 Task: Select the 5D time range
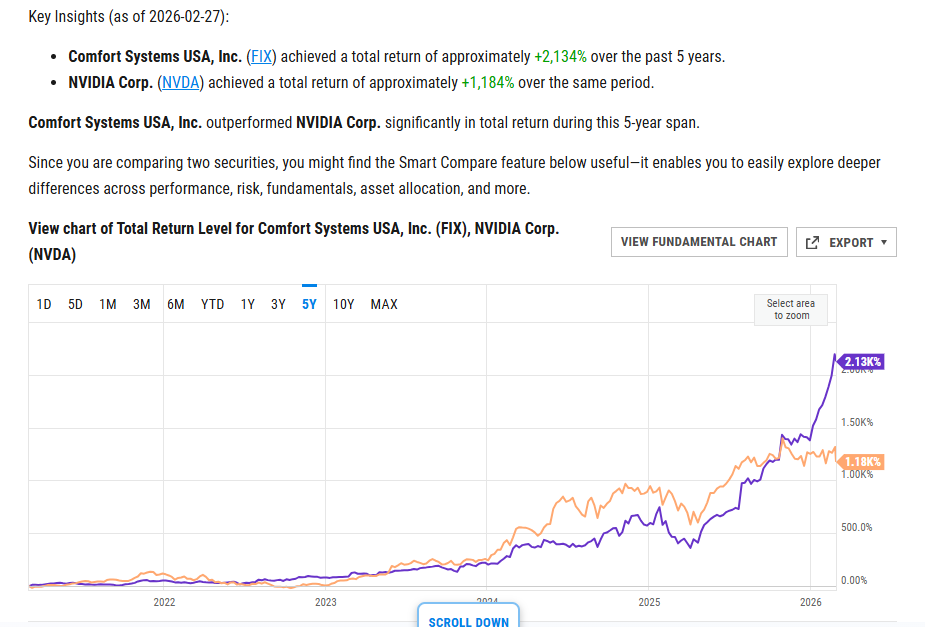76,304
